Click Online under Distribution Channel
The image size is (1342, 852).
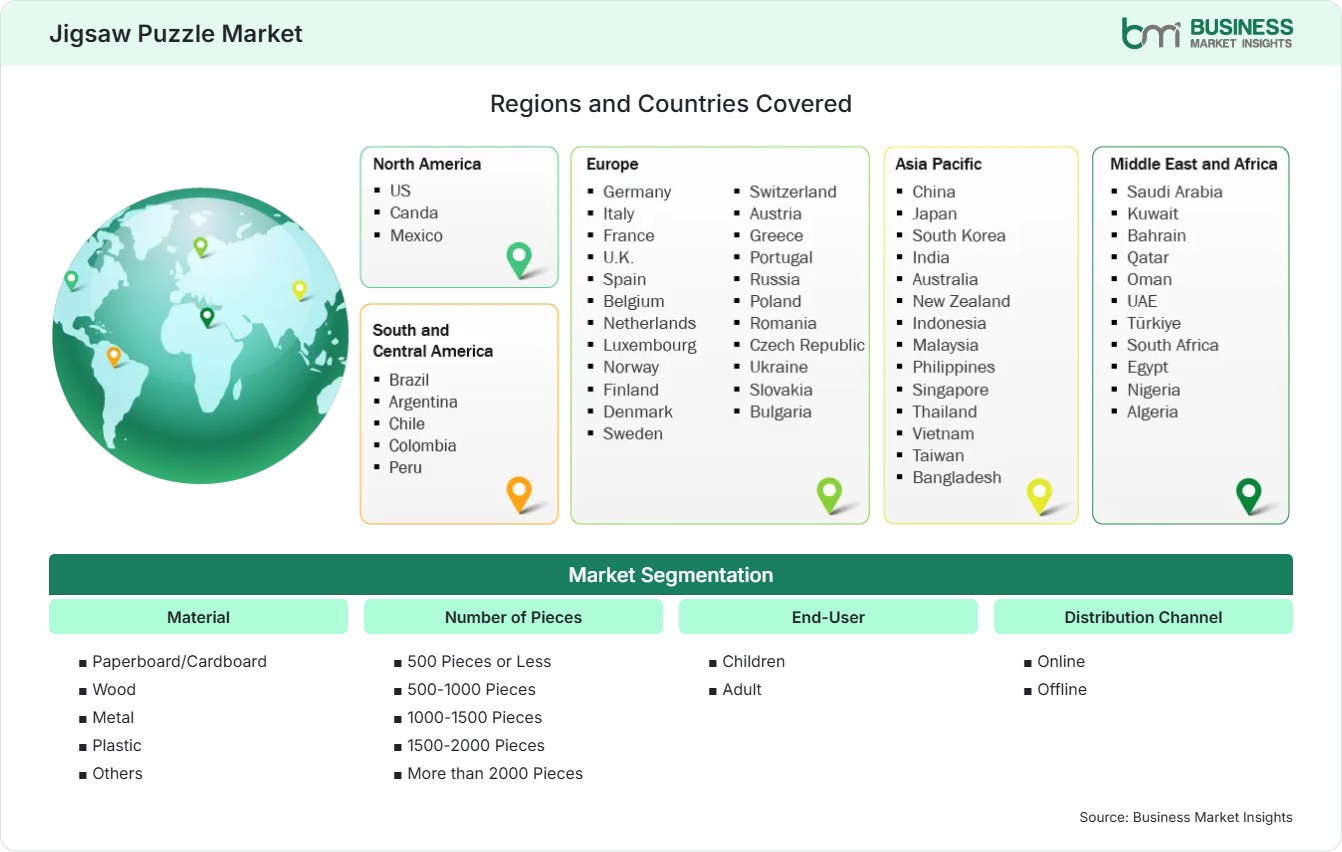[x=1061, y=661]
